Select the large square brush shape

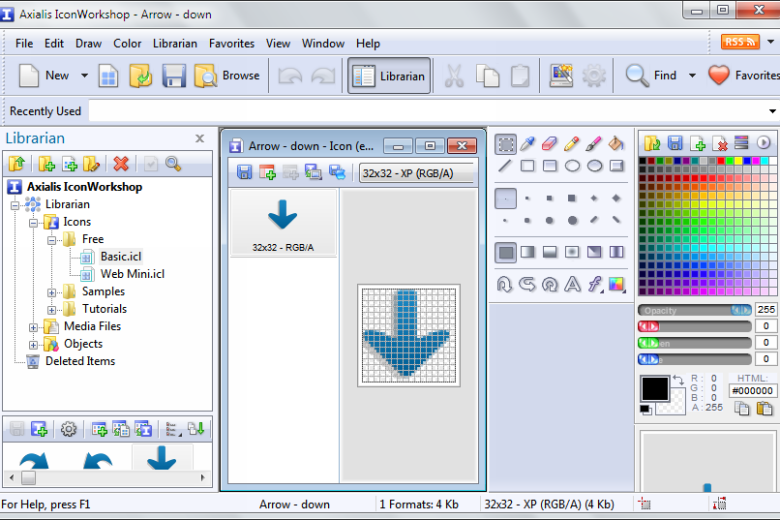coord(572,198)
